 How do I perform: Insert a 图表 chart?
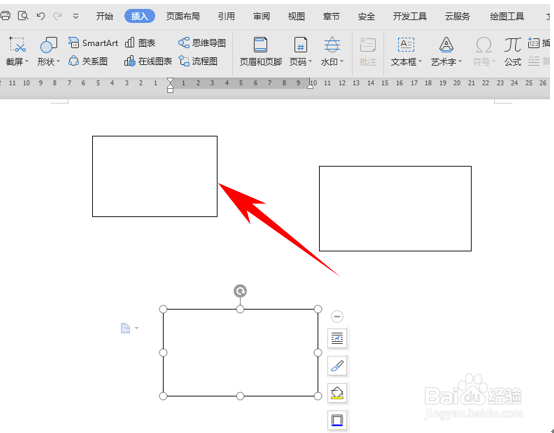(x=140, y=43)
